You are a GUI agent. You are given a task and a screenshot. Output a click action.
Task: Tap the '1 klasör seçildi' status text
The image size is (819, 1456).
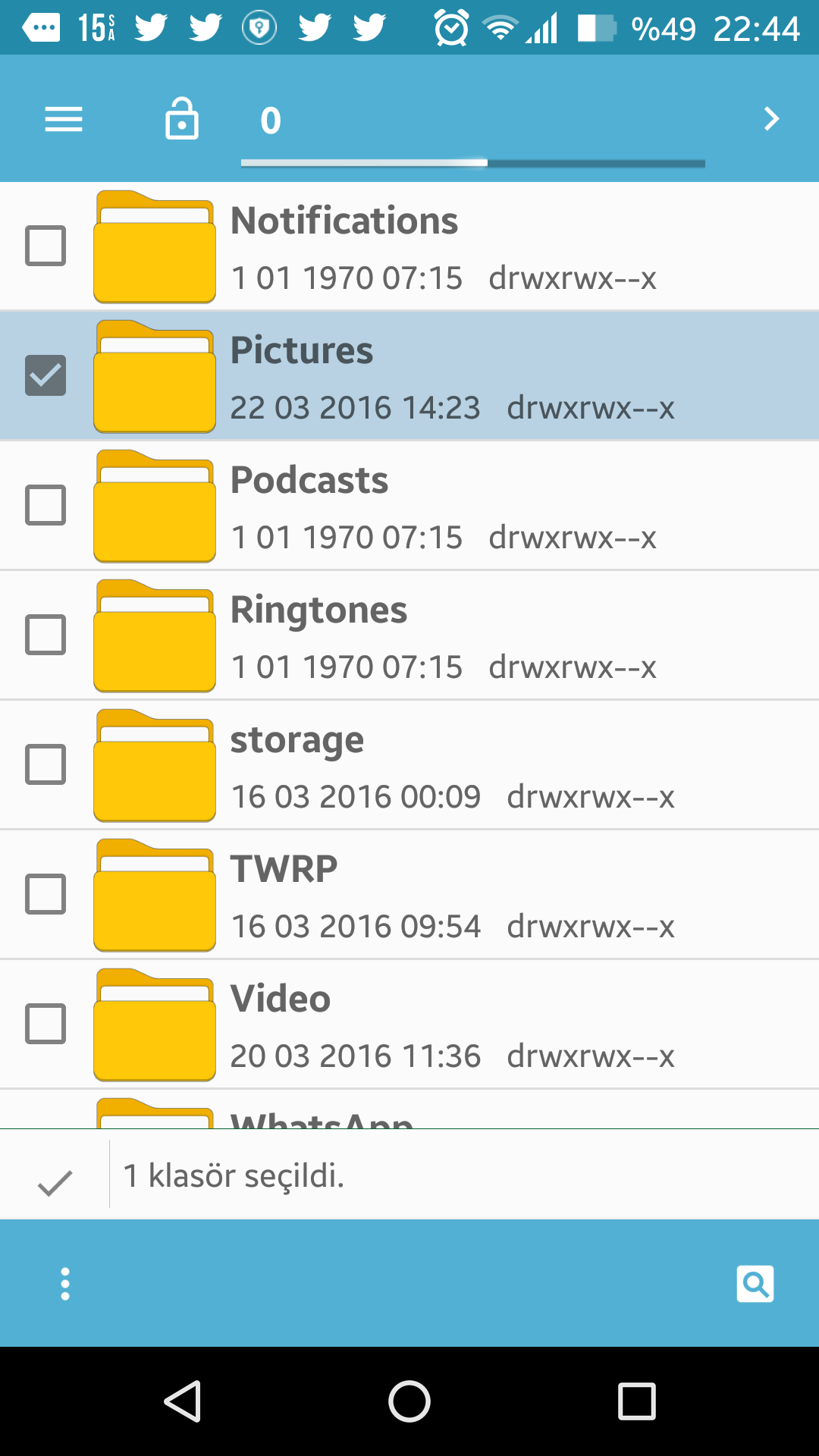click(x=234, y=1176)
